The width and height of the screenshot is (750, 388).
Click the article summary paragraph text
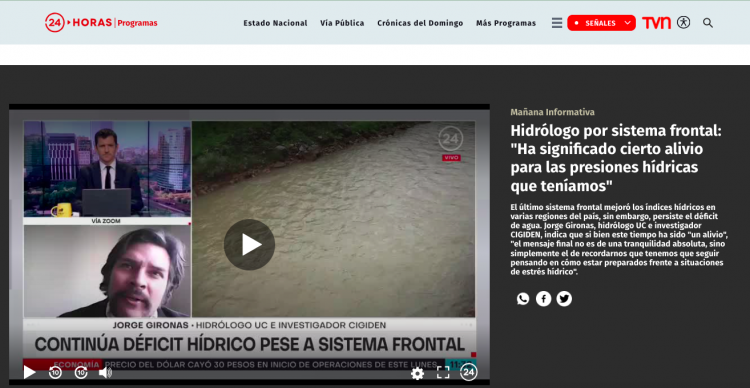pos(619,239)
